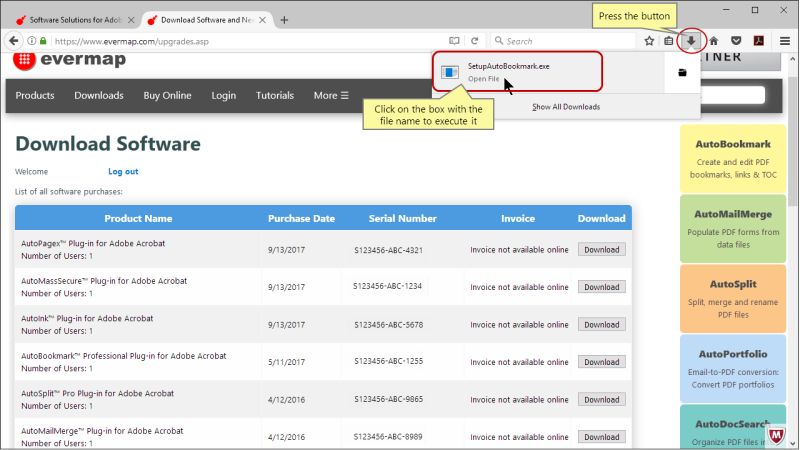Go back using the browser back arrow
The image size is (800, 450).
pos(14,41)
